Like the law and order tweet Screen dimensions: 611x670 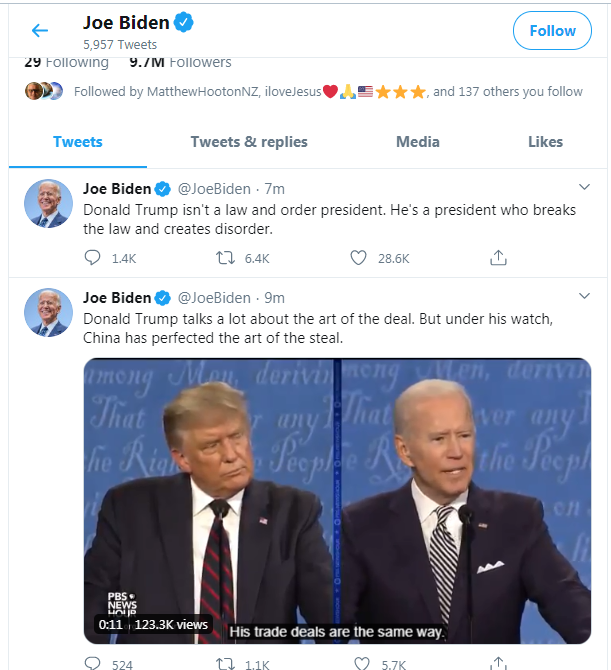(359, 258)
